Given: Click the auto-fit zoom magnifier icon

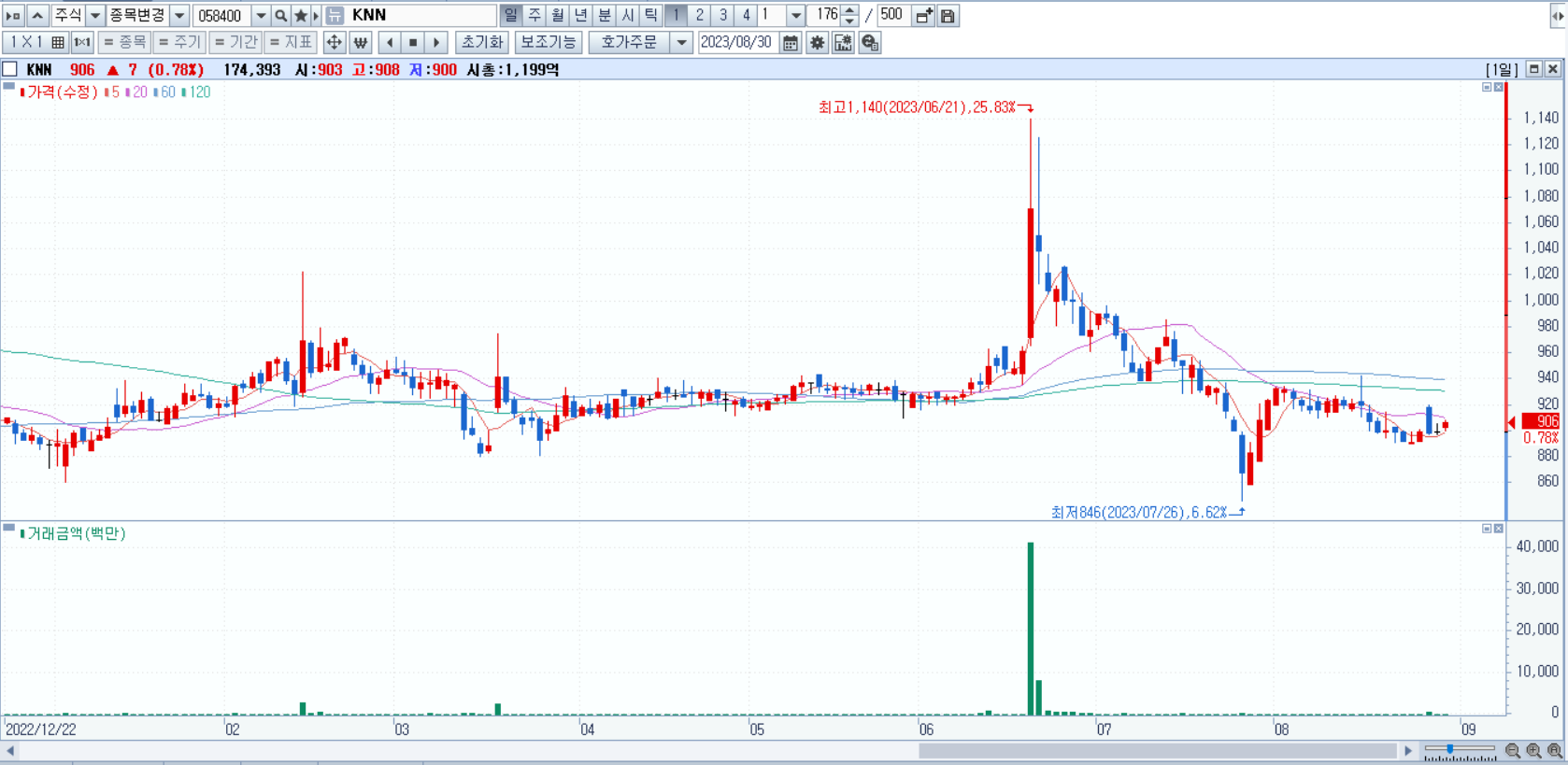Looking at the screenshot, I should (1555, 751).
